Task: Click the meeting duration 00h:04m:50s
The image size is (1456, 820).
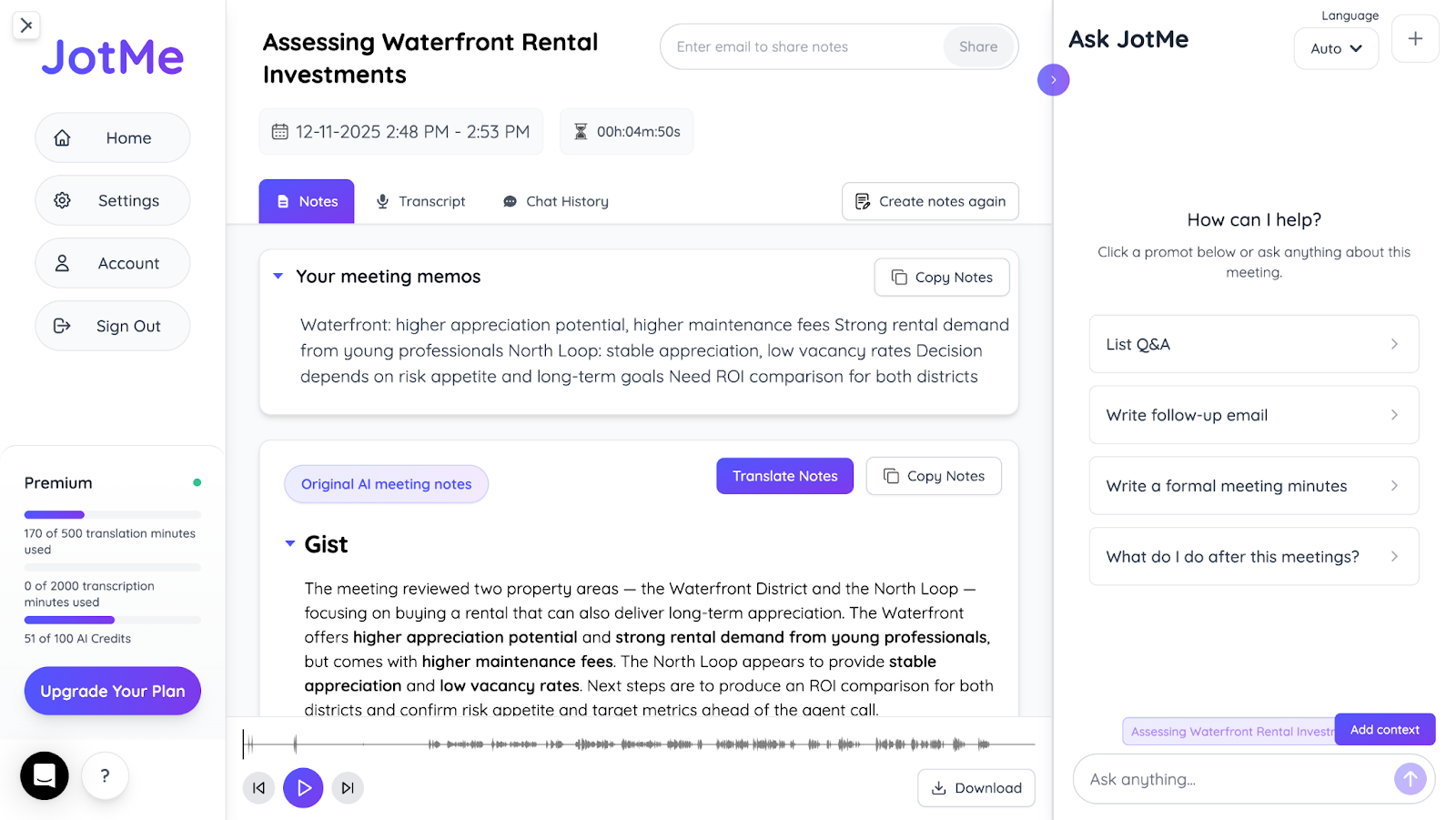Action: [626, 131]
